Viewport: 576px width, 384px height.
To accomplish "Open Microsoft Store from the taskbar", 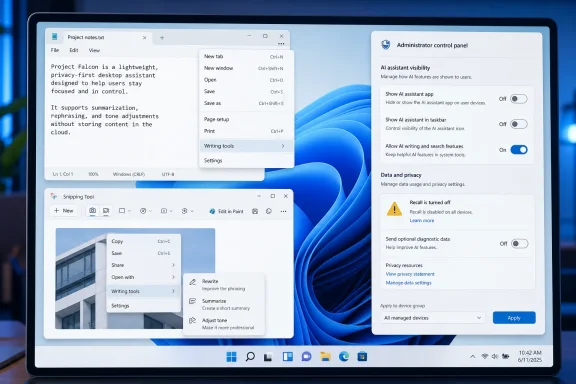I will tap(362, 356).
